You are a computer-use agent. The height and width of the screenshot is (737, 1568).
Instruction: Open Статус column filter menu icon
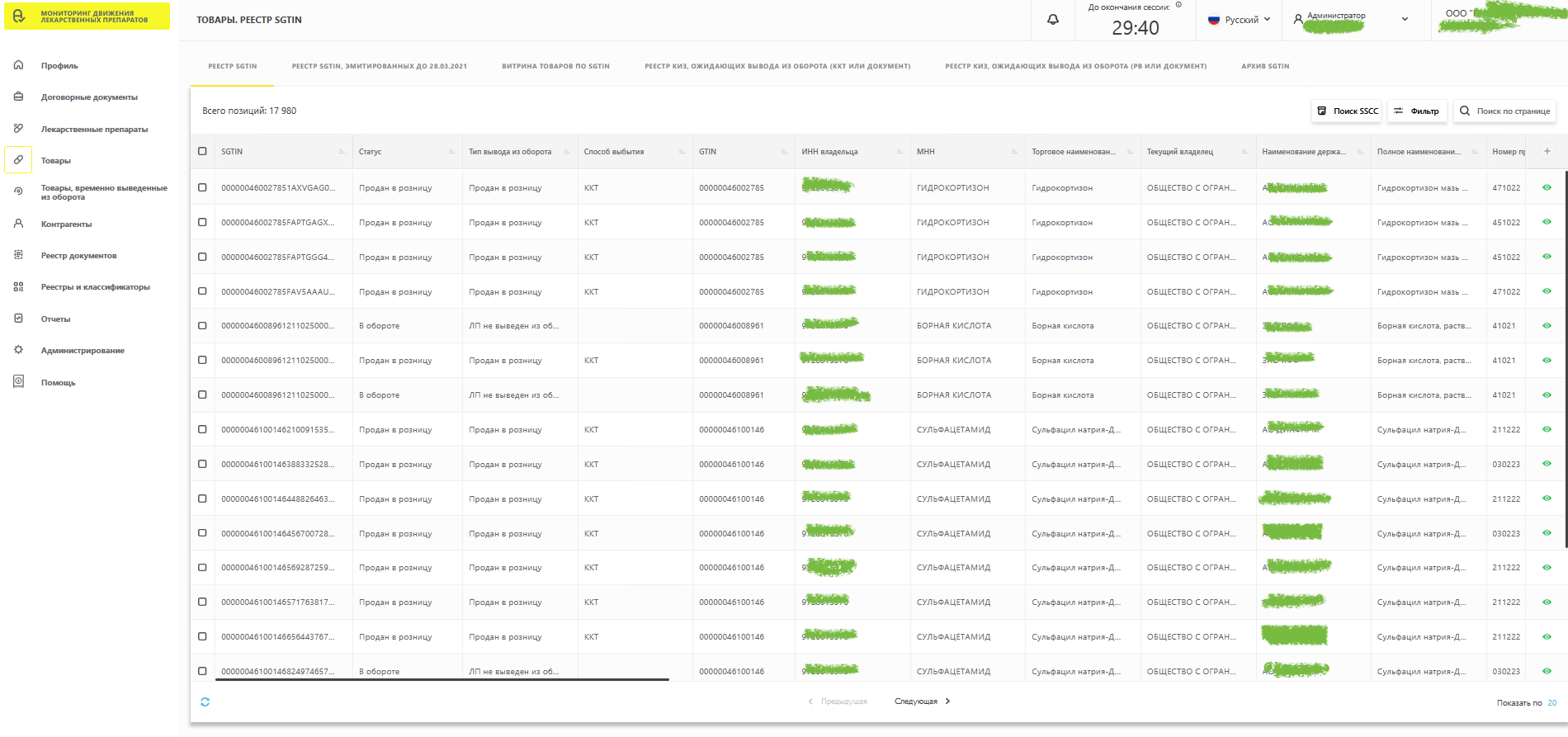[x=451, y=152]
